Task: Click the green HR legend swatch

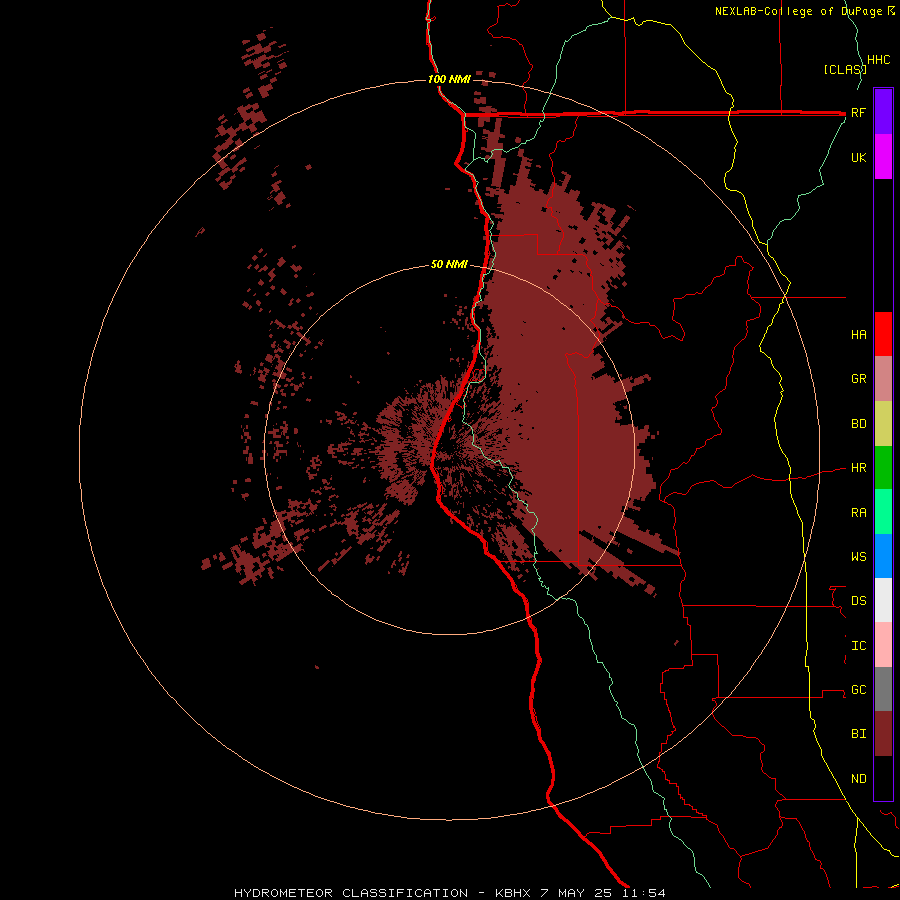Action: (883, 468)
